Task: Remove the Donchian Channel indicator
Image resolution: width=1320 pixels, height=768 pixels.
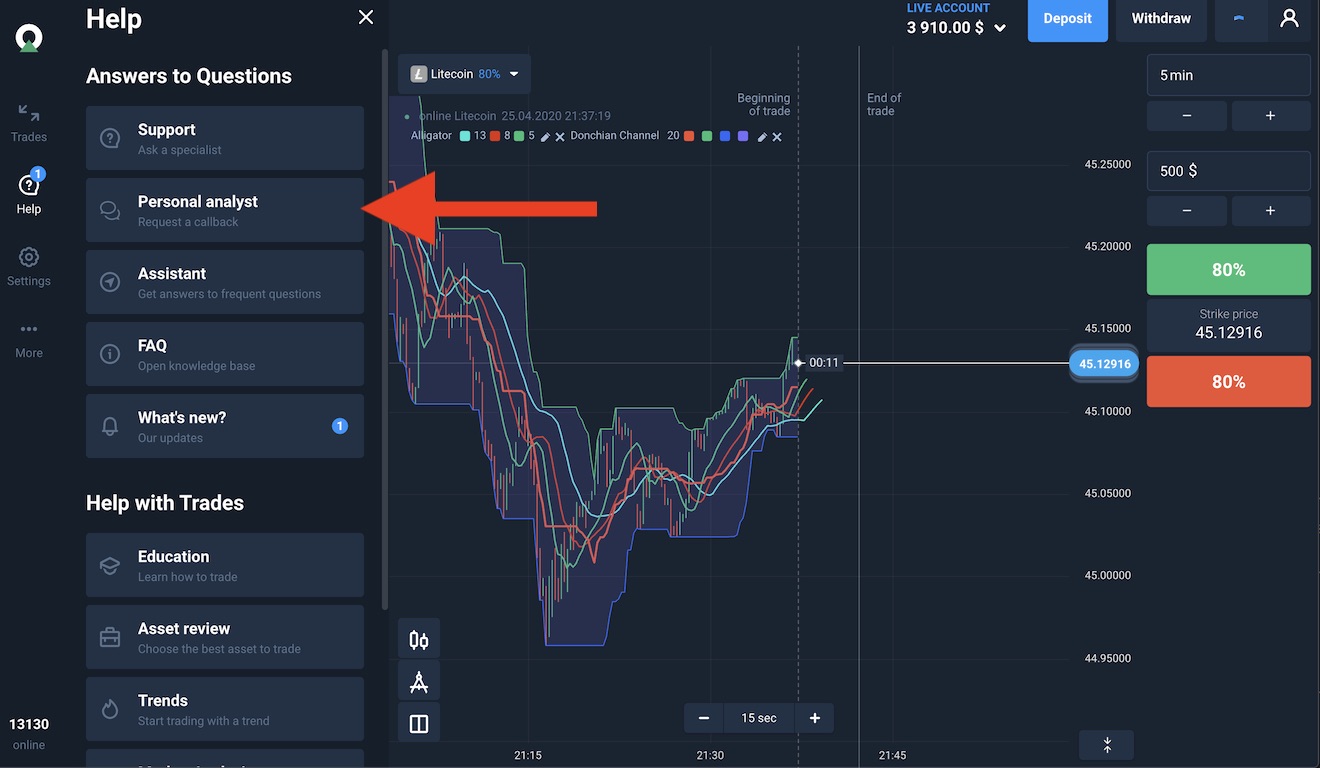Action: point(777,136)
